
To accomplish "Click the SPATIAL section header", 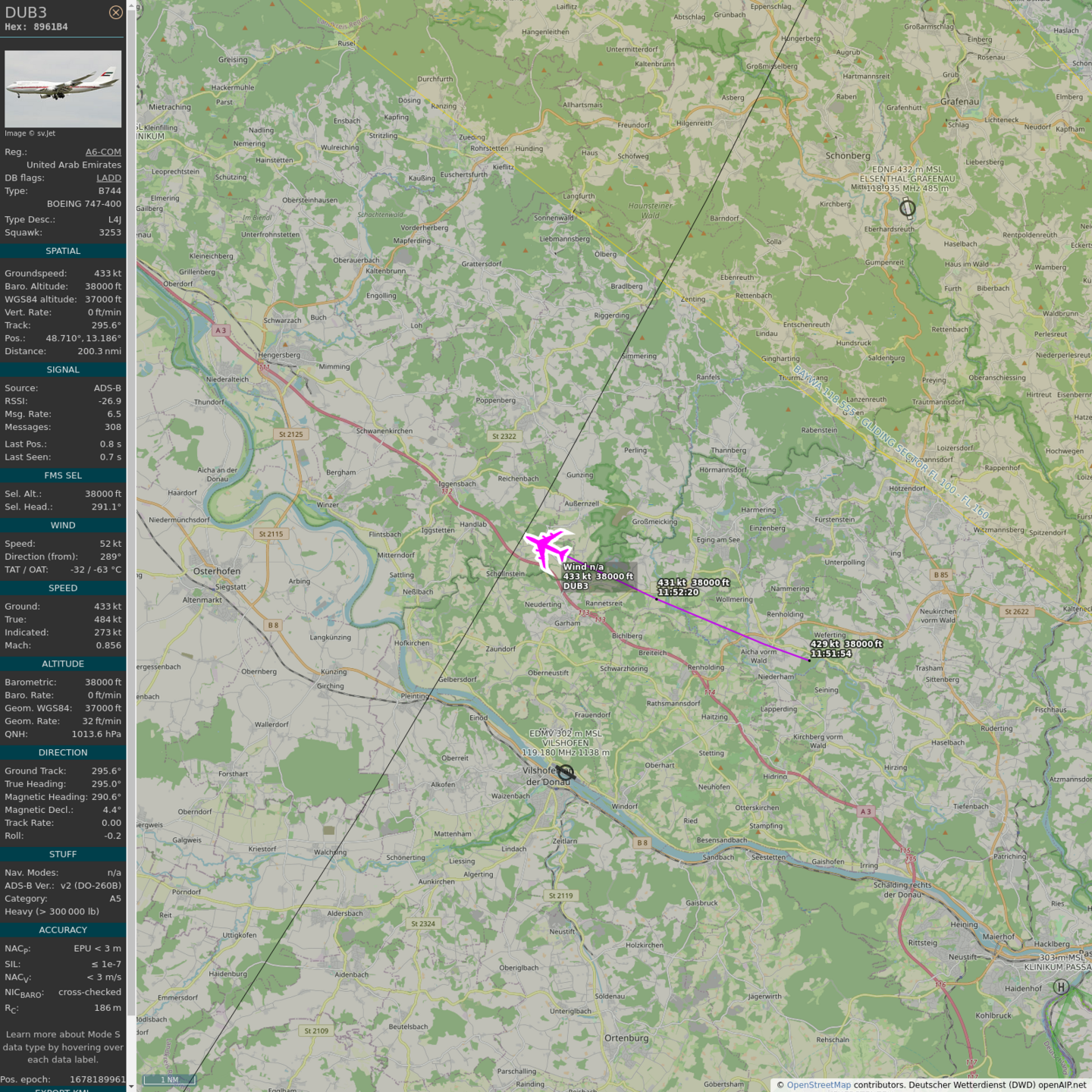I will tap(63, 251).
